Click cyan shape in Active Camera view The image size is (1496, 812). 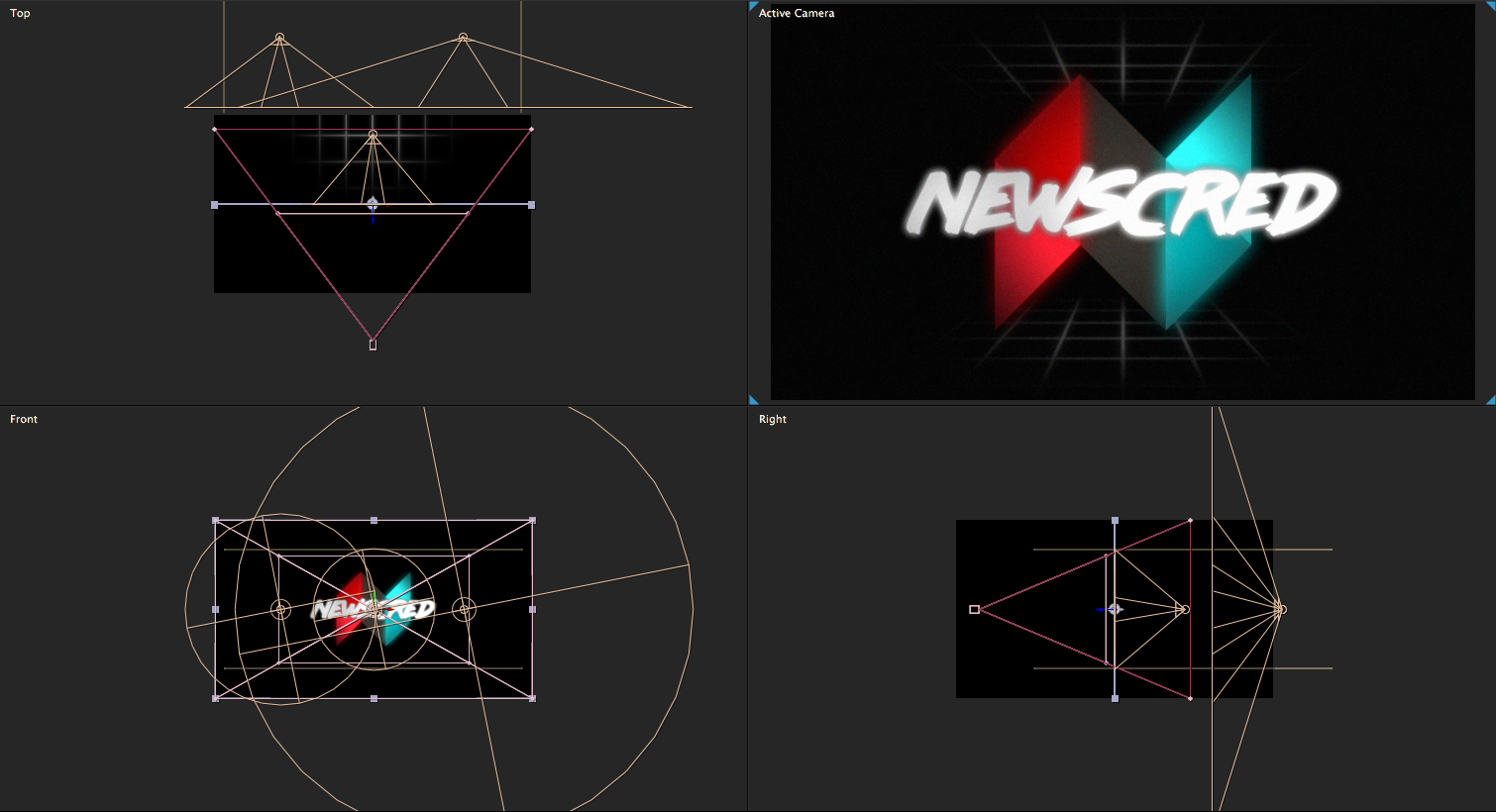[x=1209, y=203]
